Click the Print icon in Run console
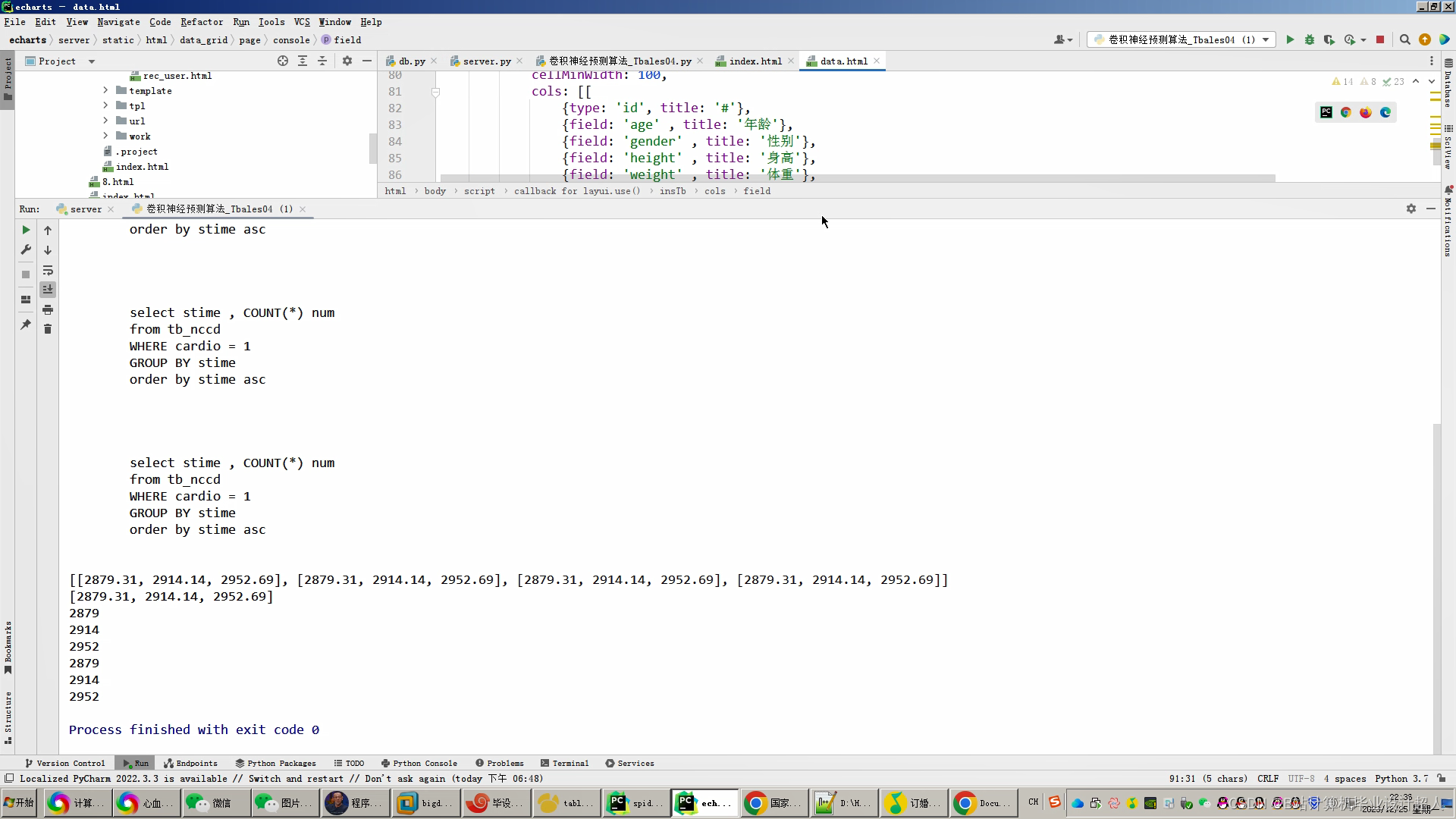Screen dimensions: 1456x819 (x=48, y=309)
